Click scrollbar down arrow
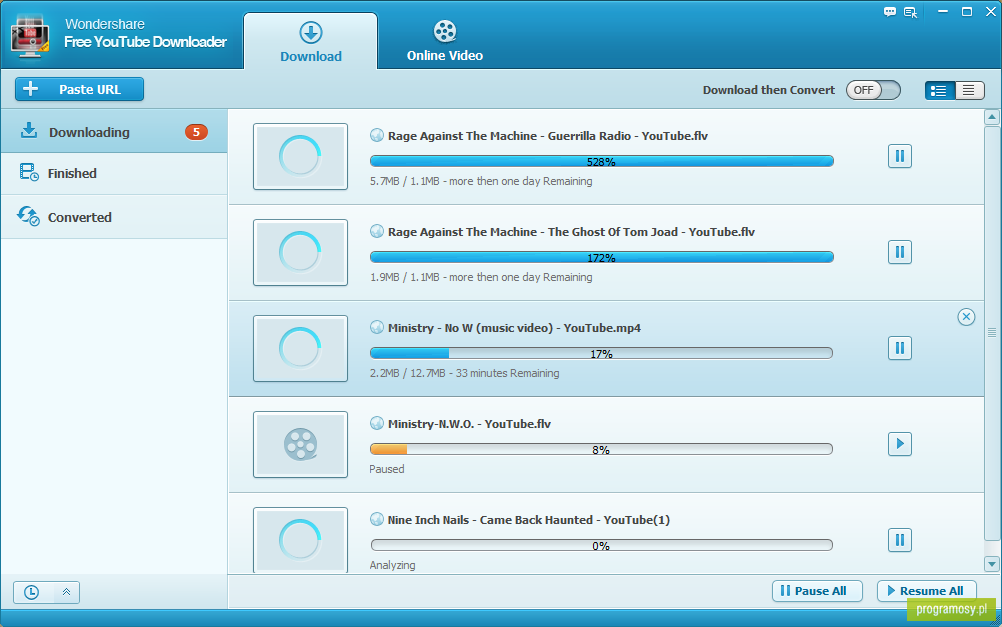Image resolution: width=1002 pixels, height=627 pixels. (991, 564)
